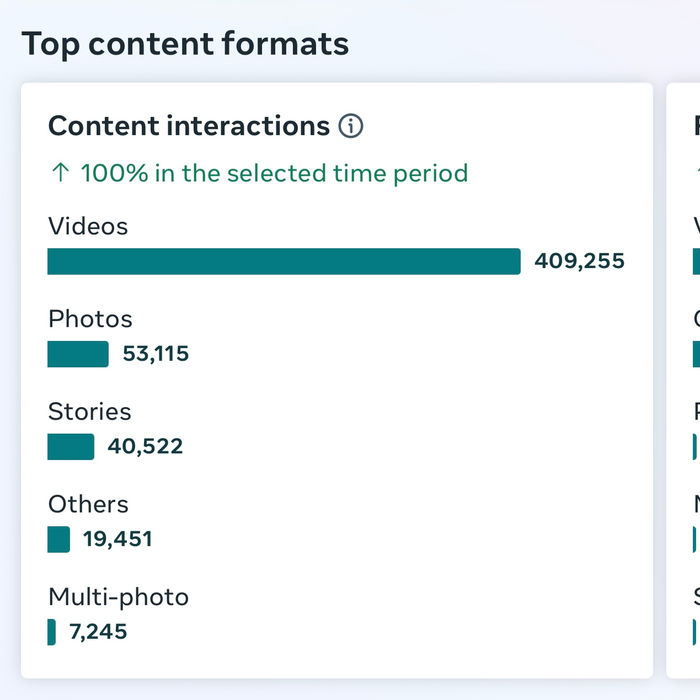
Task: Click the Multi-photo bar in the chart
Action: pyautogui.click(x=52, y=632)
